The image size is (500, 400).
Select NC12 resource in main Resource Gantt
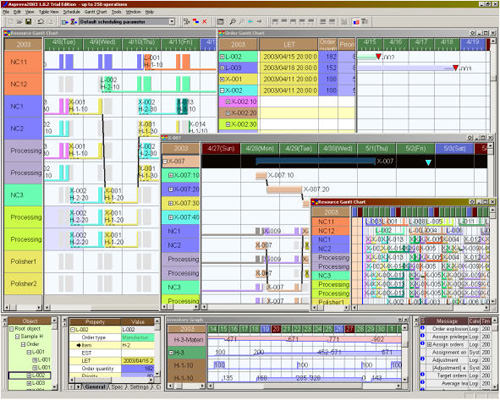pos(23,84)
